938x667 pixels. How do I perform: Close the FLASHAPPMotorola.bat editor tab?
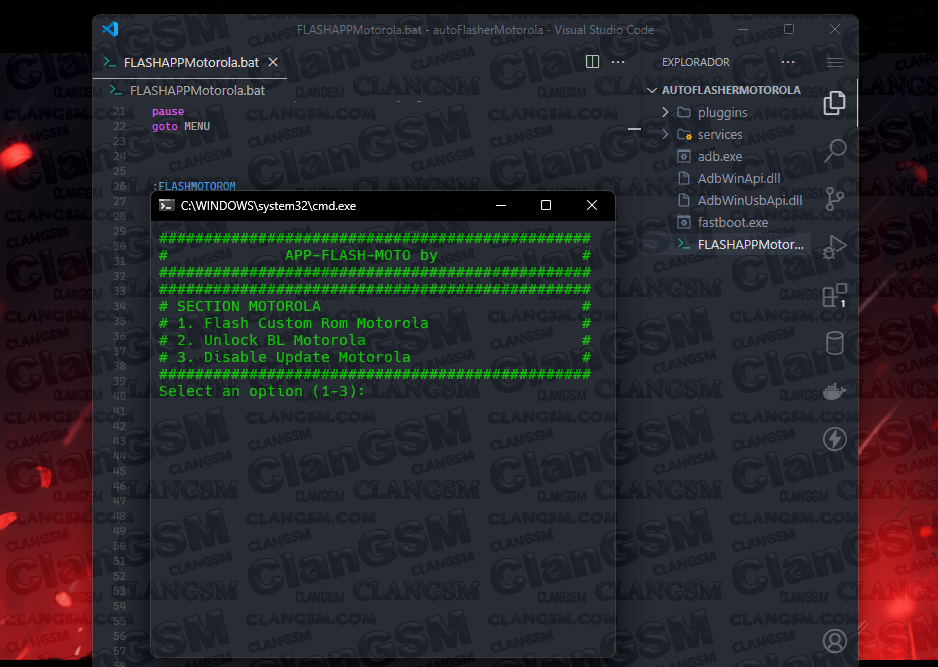[x=273, y=62]
